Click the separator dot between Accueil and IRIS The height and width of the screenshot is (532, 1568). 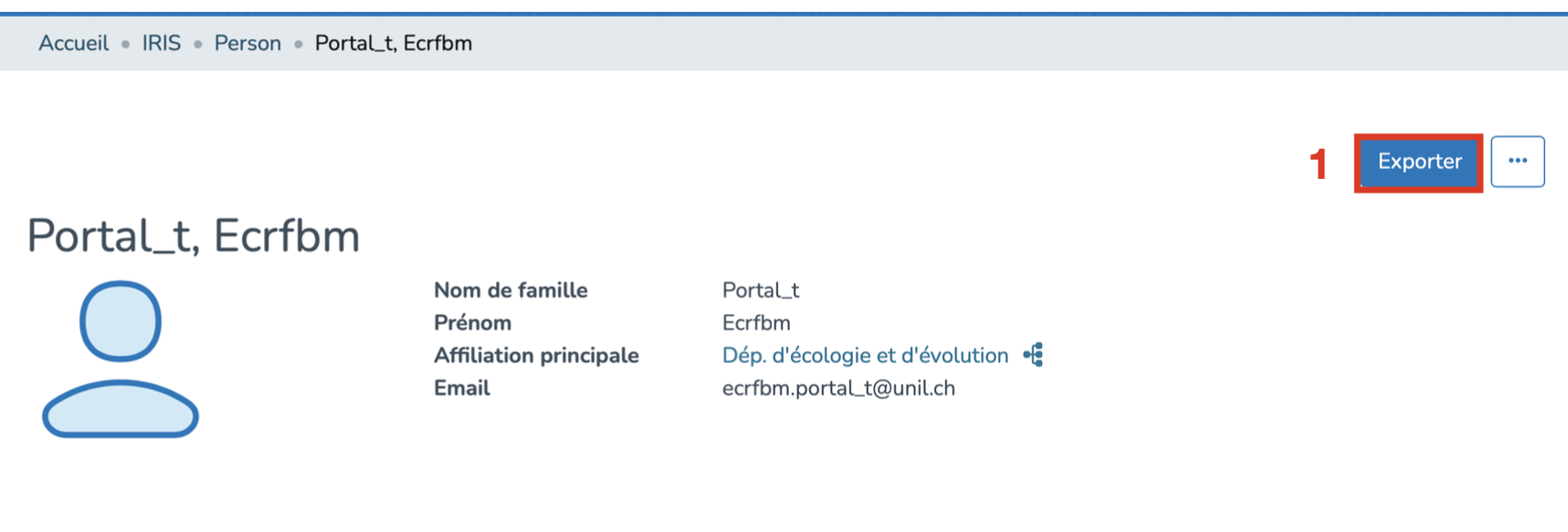pos(125,44)
